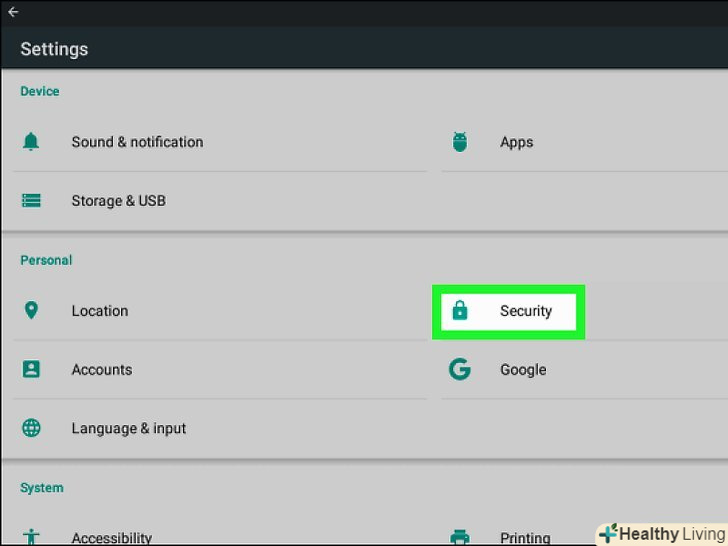Tap the Location pin icon
728x546 pixels.
pyautogui.click(x=31, y=310)
